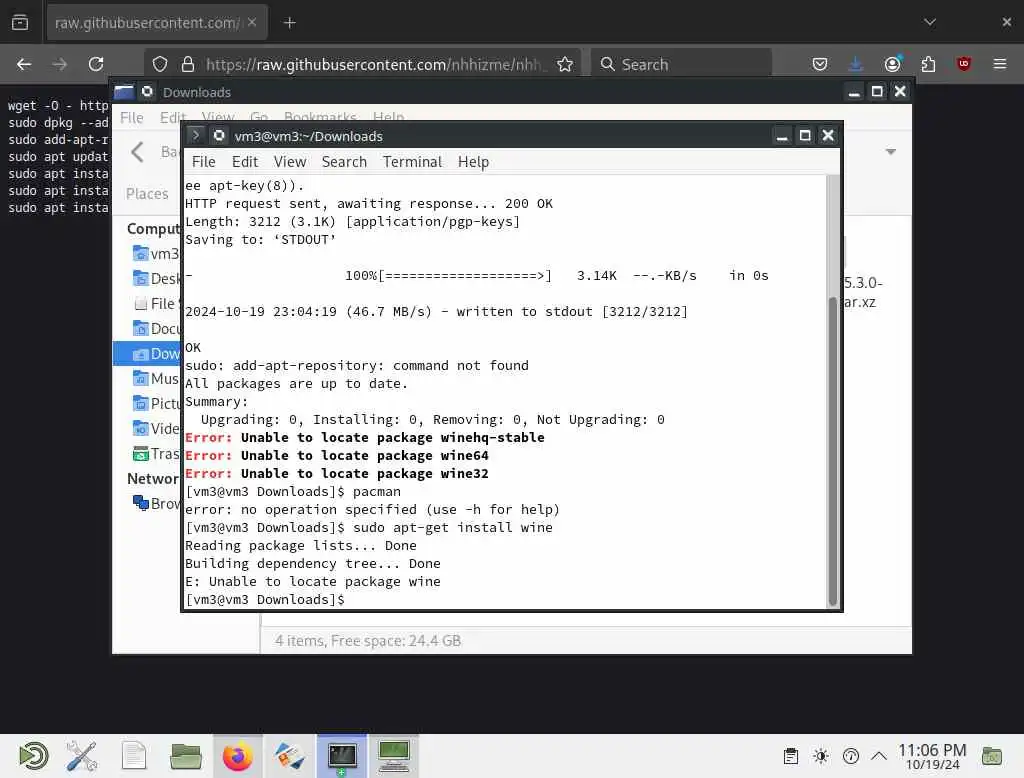Select File System in Places sidebar
Image resolution: width=1024 pixels, height=778 pixels.
[155, 304]
